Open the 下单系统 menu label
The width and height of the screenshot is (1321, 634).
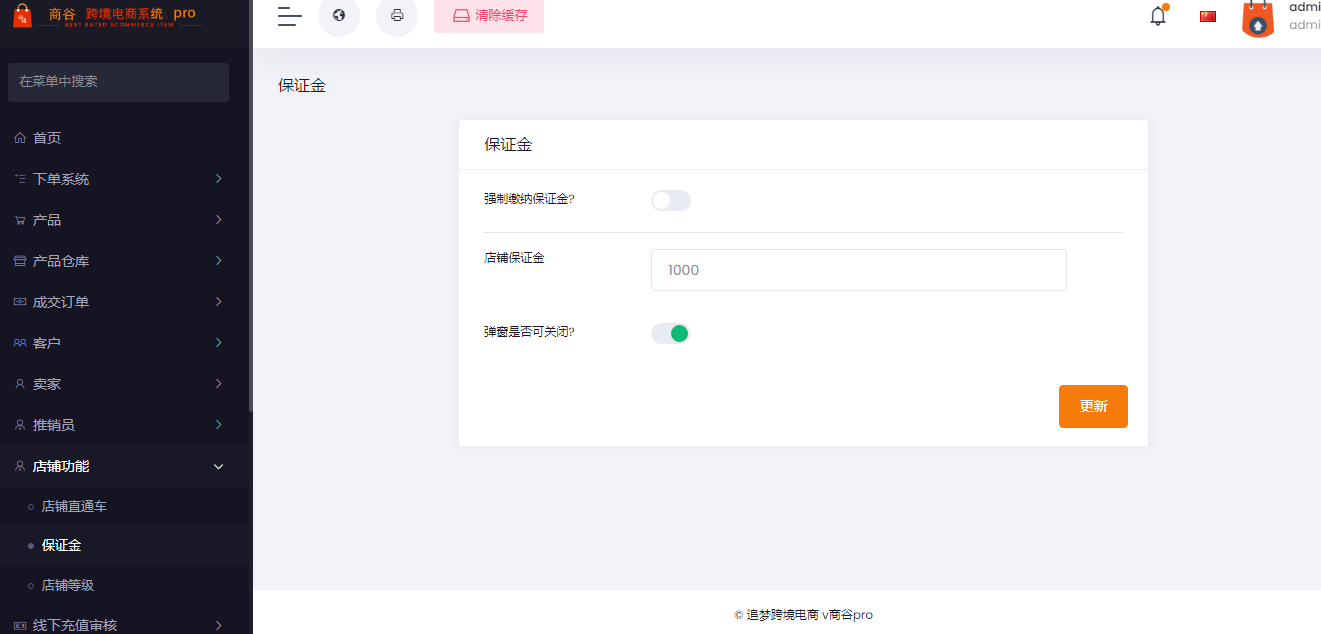tap(61, 179)
